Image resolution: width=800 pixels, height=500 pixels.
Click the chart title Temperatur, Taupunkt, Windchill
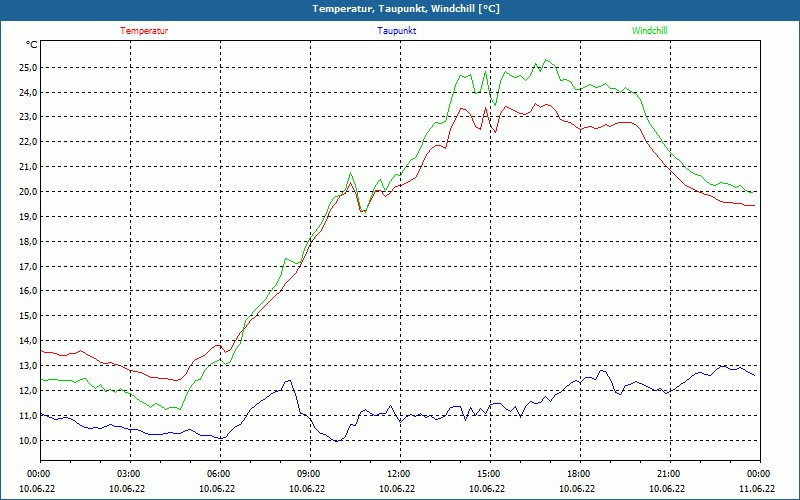[406, 9]
